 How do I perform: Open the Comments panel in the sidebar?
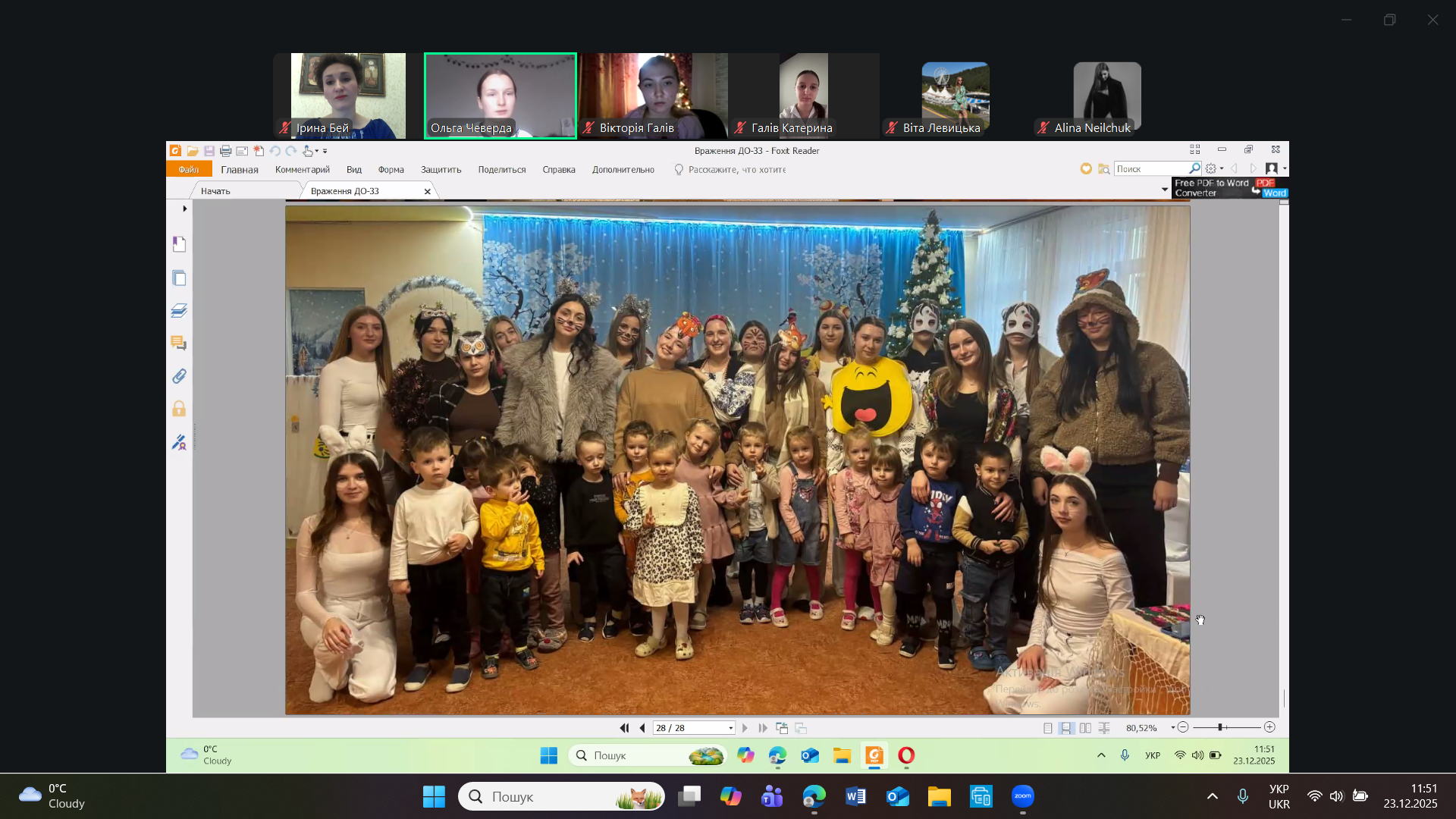(179, 344)
